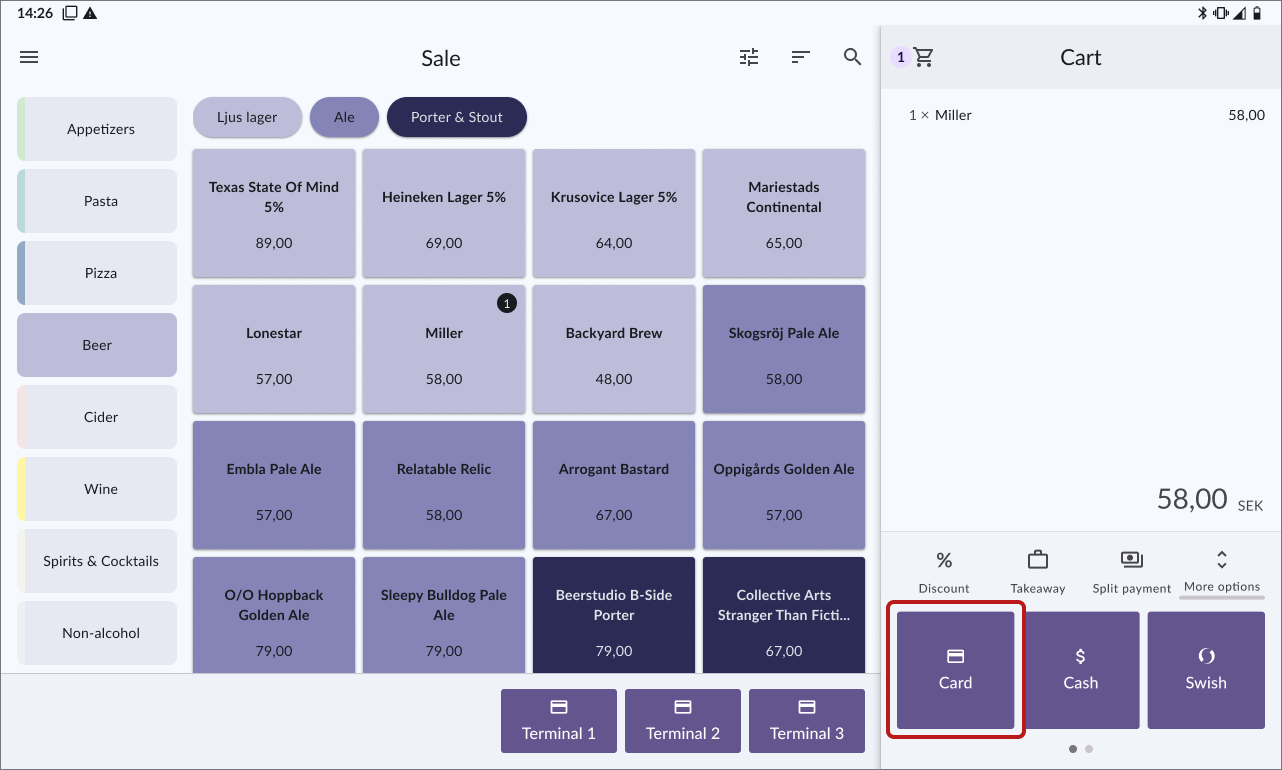Tap the 58,00 SEK cart total
1282x770 pixels.
point(1210,499)
